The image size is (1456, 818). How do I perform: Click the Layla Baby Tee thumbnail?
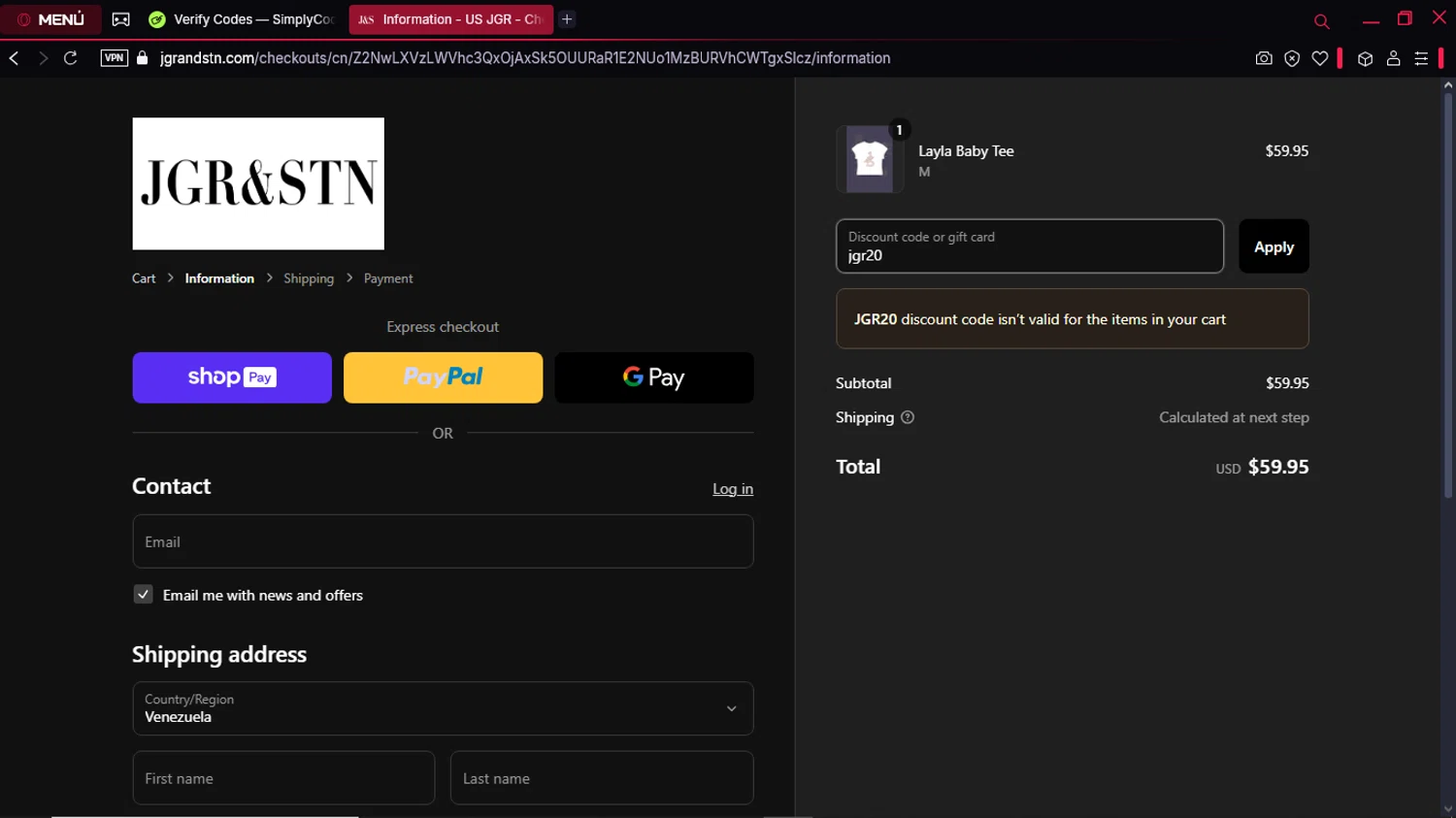click(870, 159)
